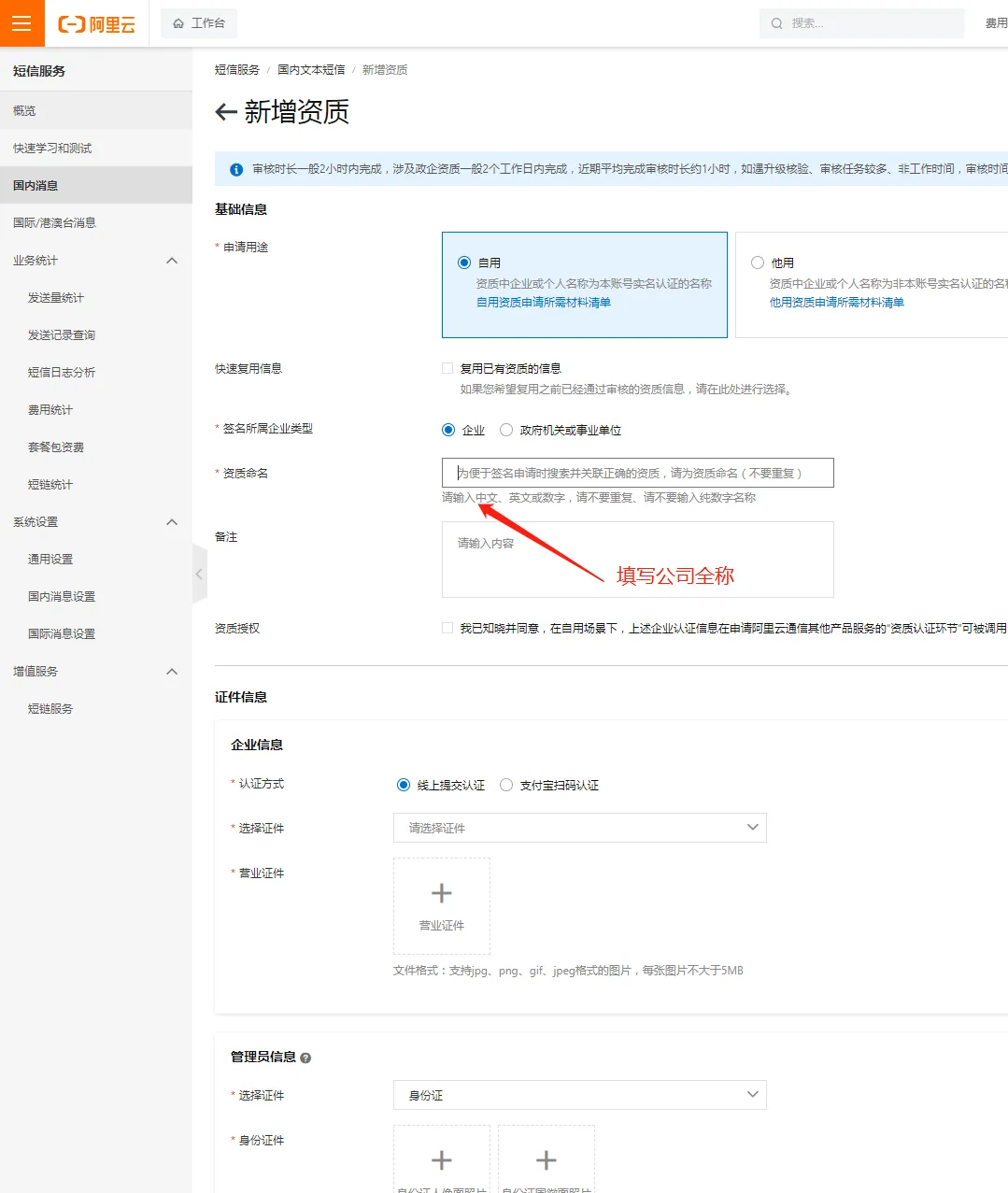
Task: Click the Alibaba Cloud (阿里云) logo
Action: point(96,22)
